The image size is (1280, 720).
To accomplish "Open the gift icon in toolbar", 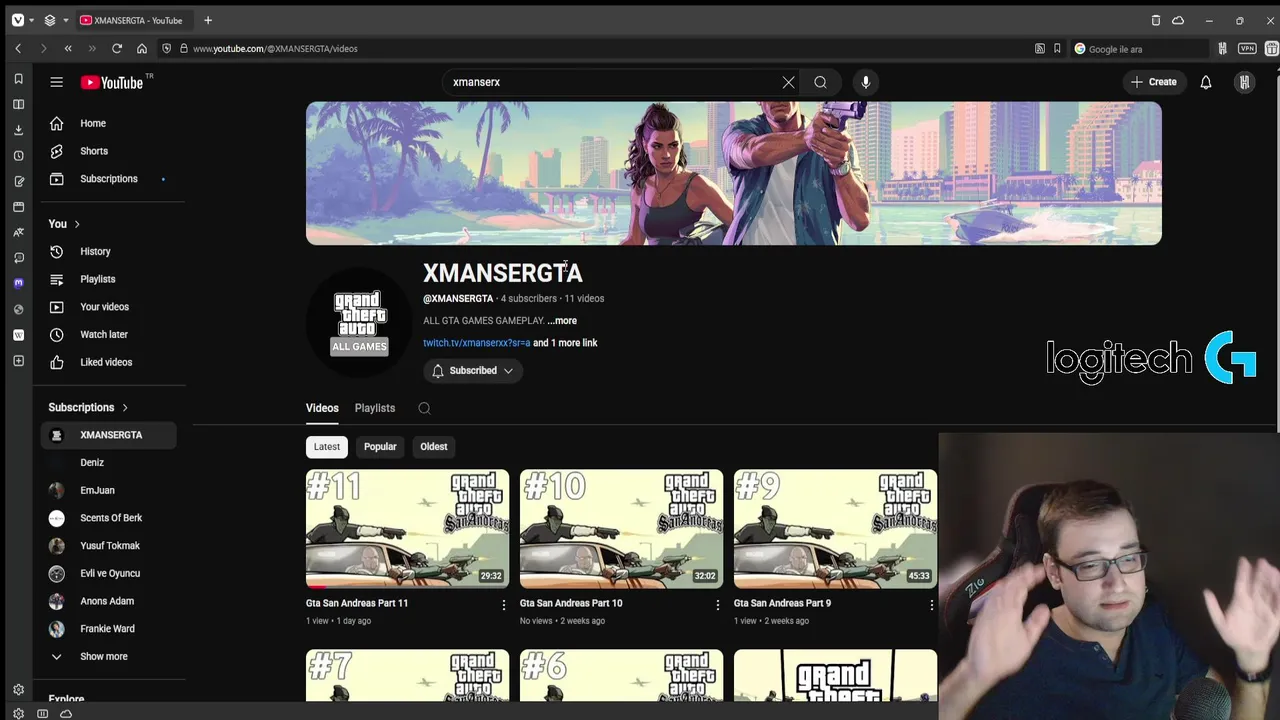I will tap(1272, 48).
